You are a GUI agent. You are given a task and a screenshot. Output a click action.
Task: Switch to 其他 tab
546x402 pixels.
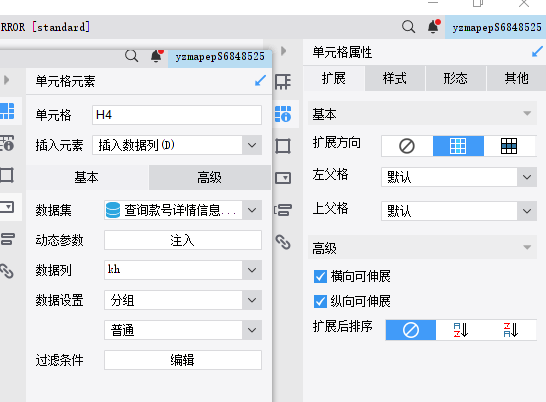516,78
